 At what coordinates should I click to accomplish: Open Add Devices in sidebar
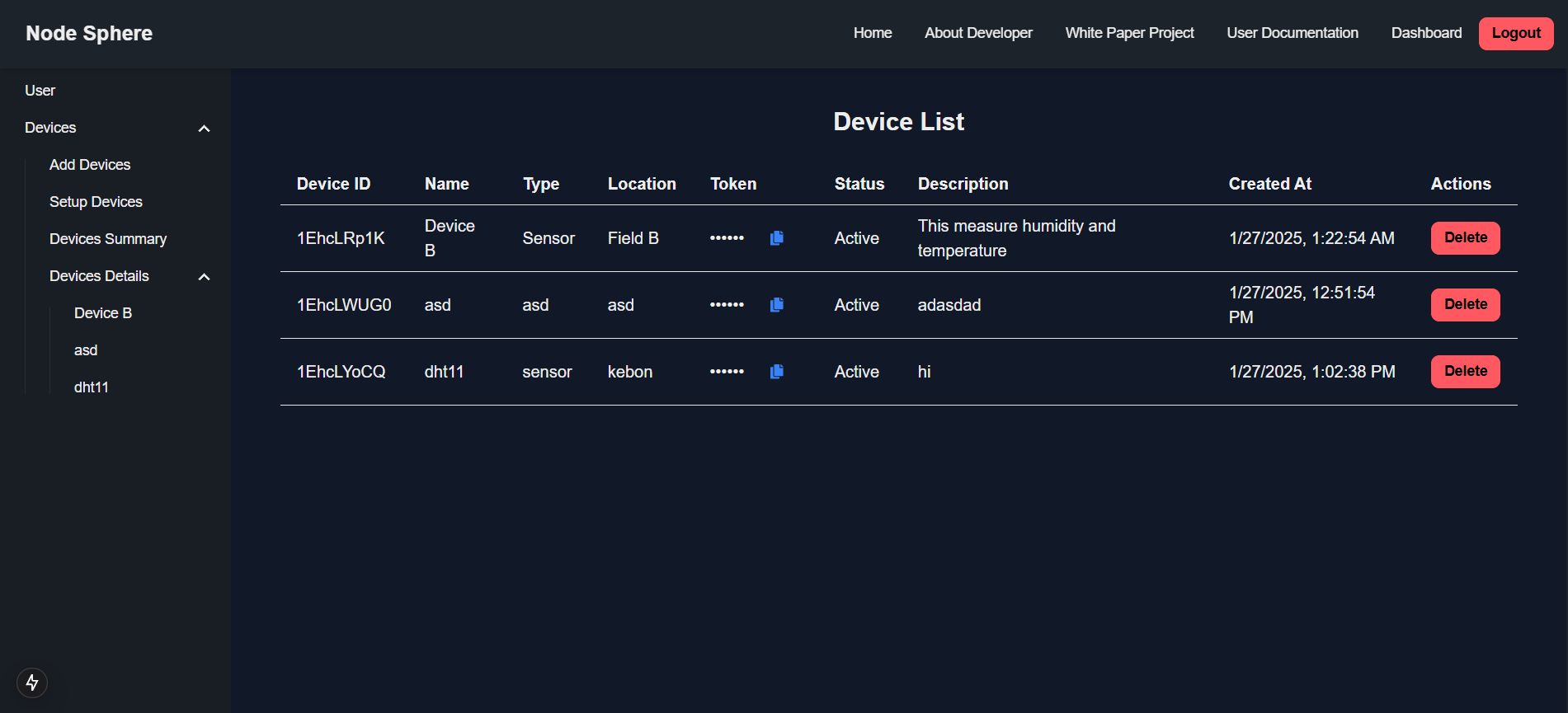point(90,165)
